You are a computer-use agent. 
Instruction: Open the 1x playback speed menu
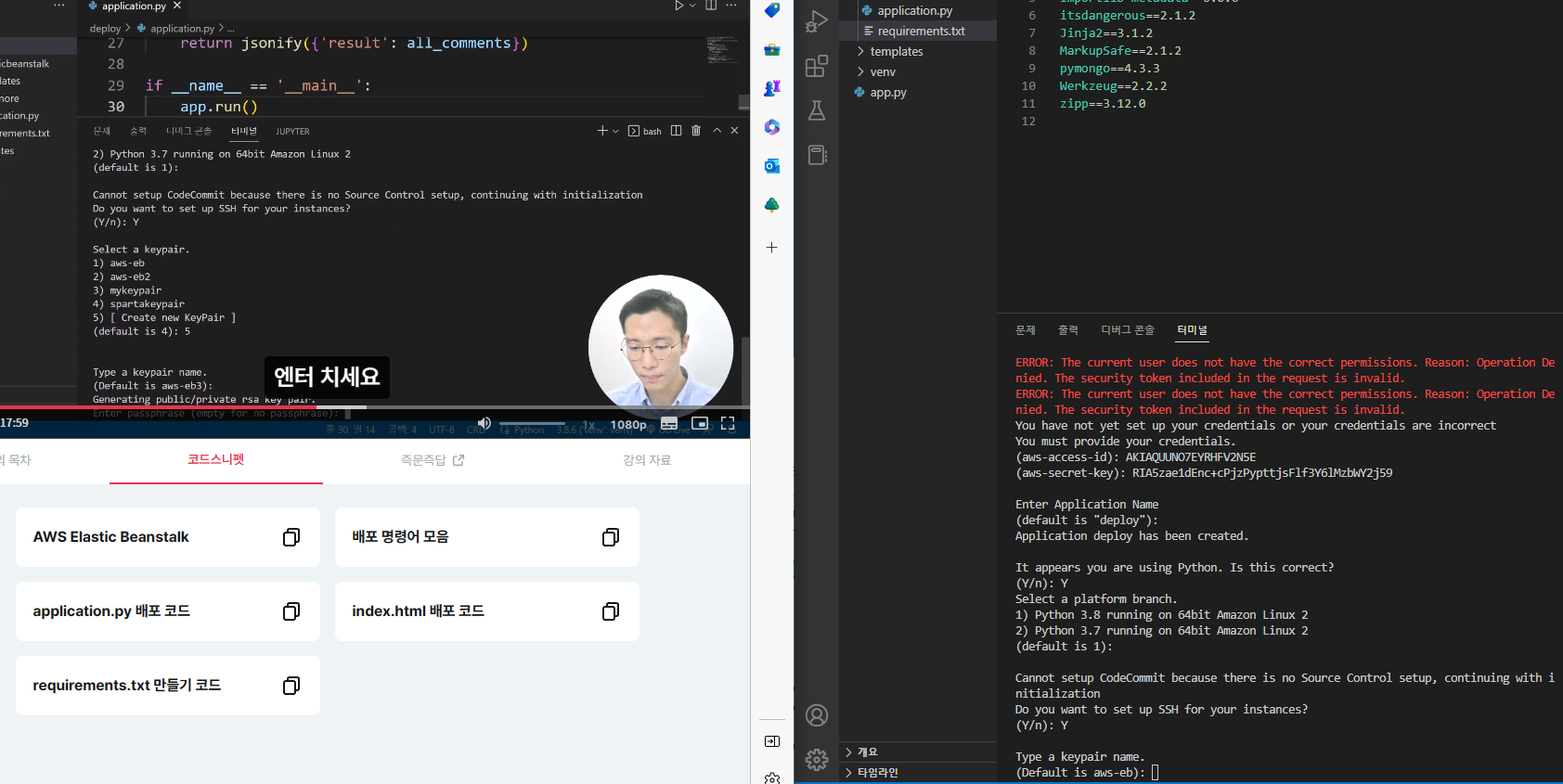588,425
